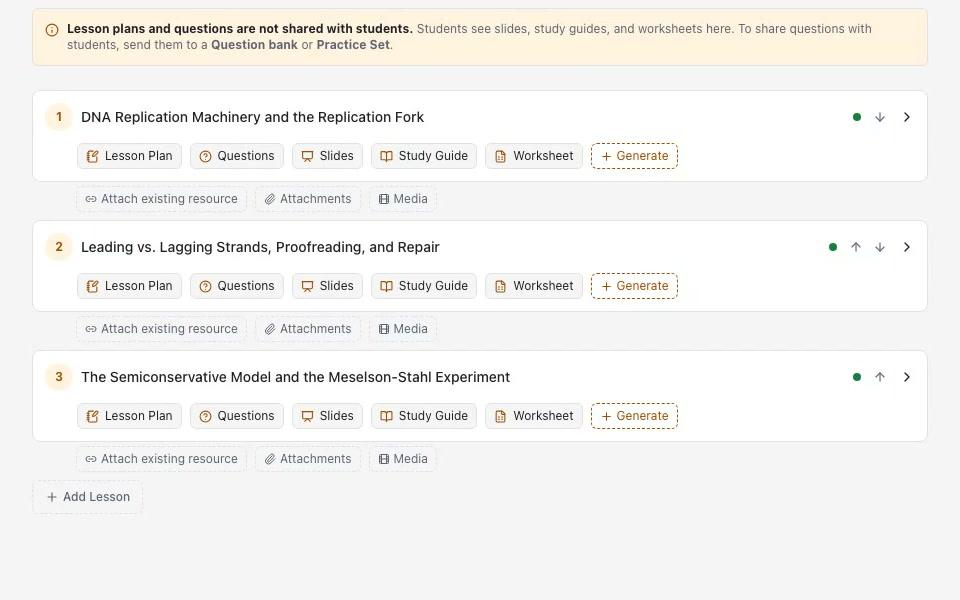Attach existing resource below lesson 3

(x=162, y=459)
